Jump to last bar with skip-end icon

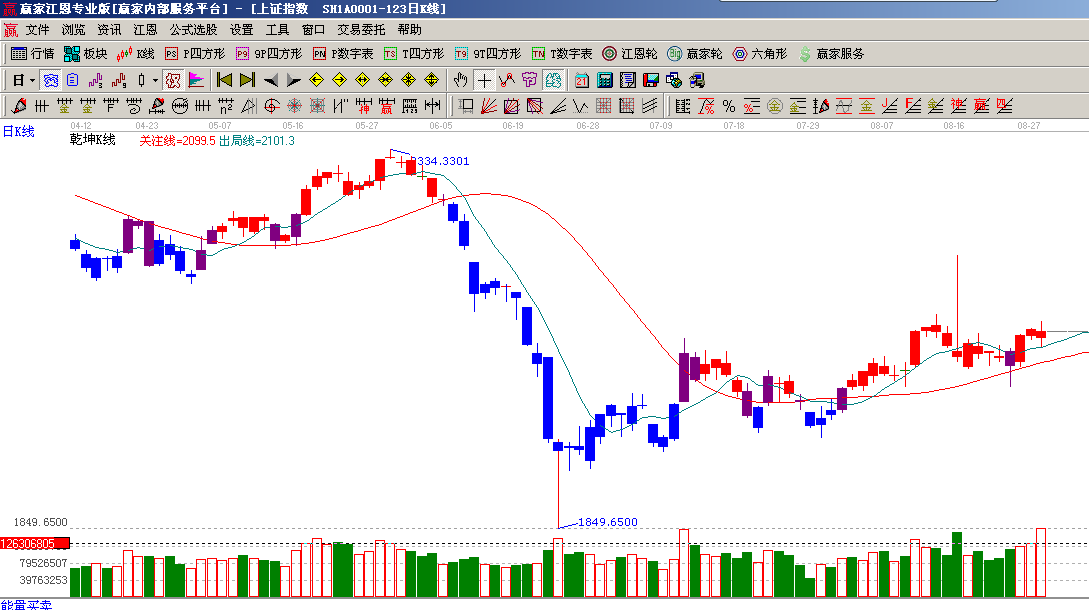click(x=247, y=80)
